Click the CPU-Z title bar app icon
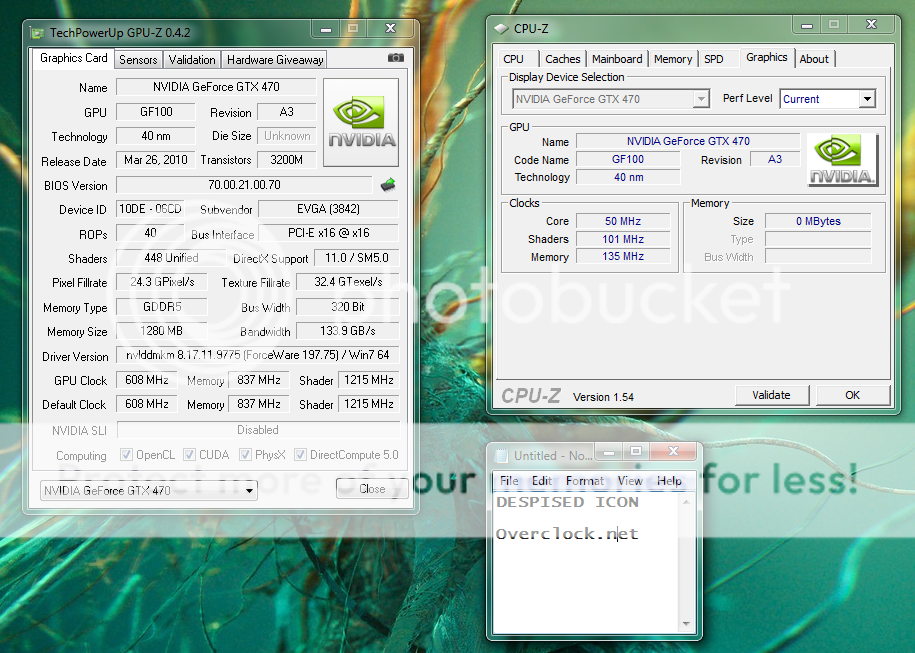915x653 pixels. pyautogui.click(x=501, y=28)
